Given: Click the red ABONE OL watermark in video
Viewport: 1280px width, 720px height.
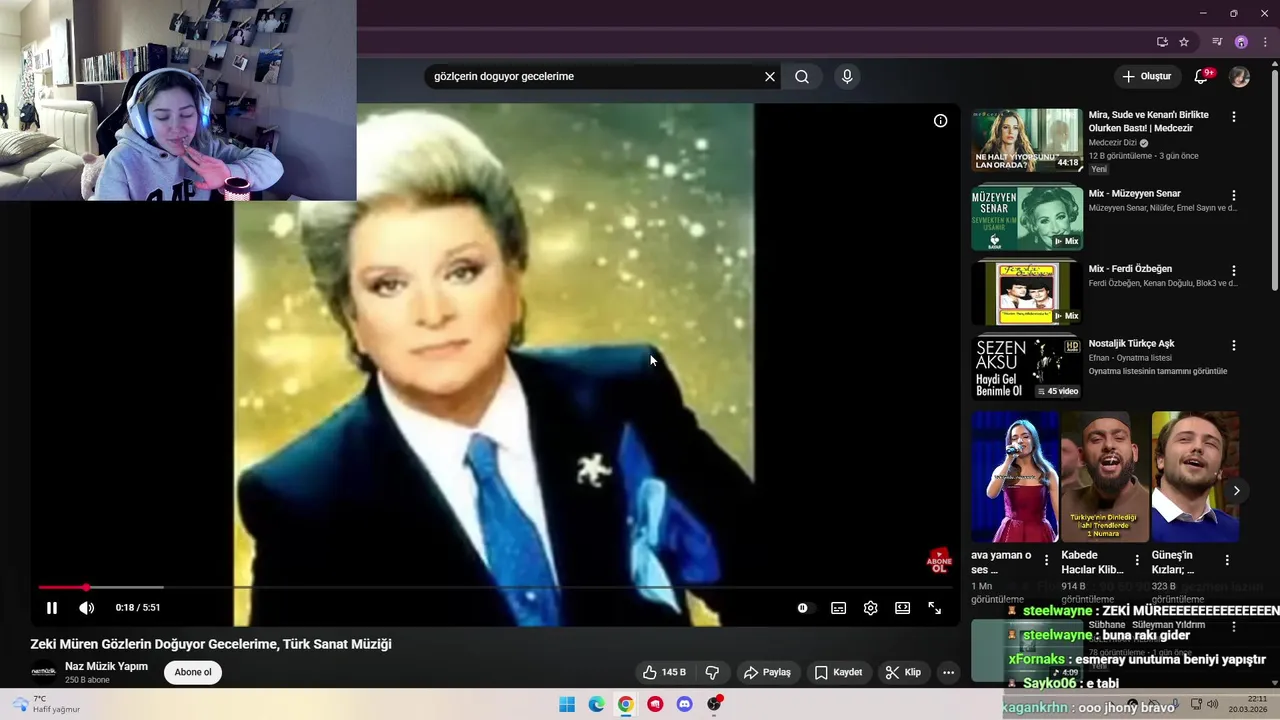Looking at the screenshot, I should click(939, 561).
